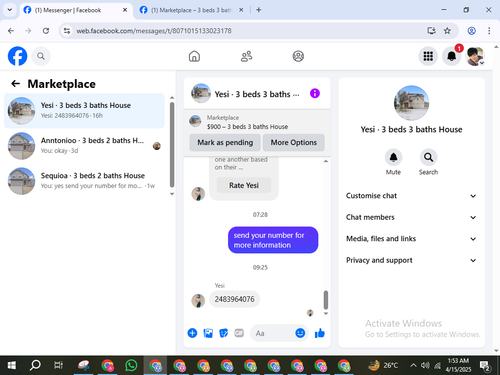Expand Customise chat section
Image resolution: width=500 pixels, height=375 pixels.
[411, 196]
